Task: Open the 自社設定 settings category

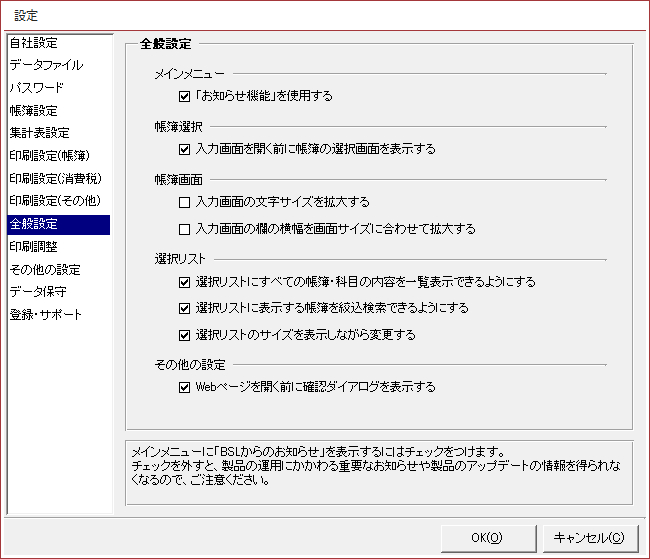Action: pyautogui.click(x=33, y=43)
